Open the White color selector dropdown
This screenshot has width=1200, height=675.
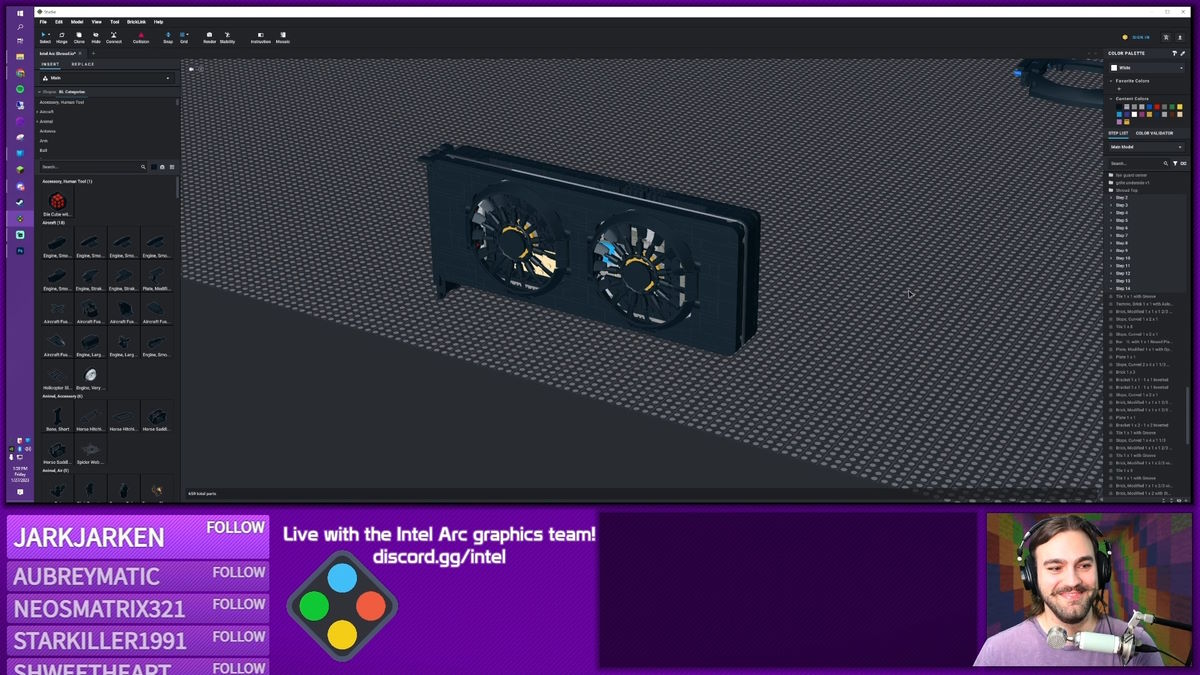tap(1146, 68)
